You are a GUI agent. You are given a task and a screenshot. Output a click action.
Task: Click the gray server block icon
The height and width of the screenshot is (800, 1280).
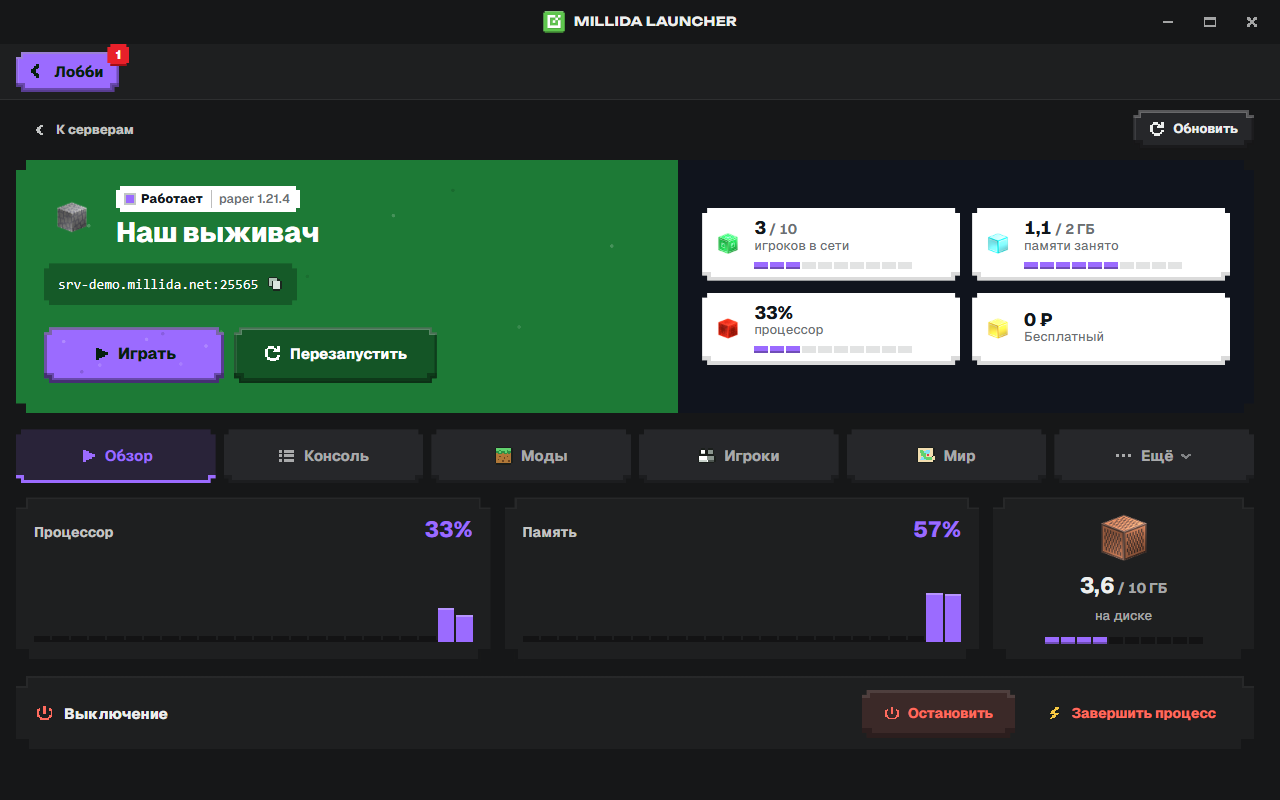coord(71,216)
